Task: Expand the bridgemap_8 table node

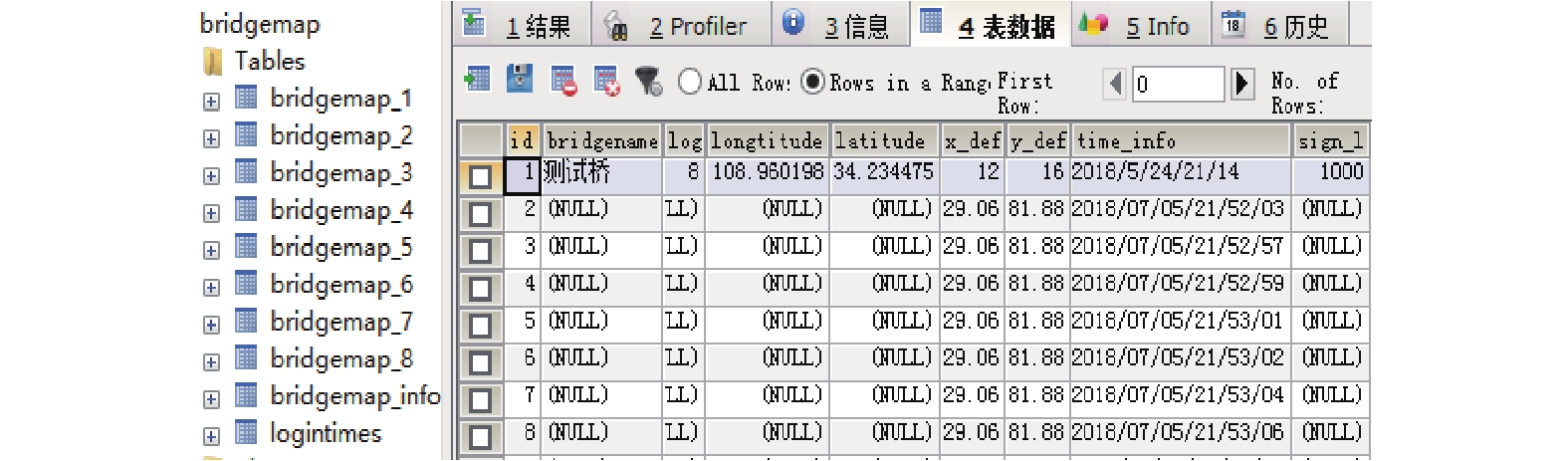Action: click(x=211, y=362)
